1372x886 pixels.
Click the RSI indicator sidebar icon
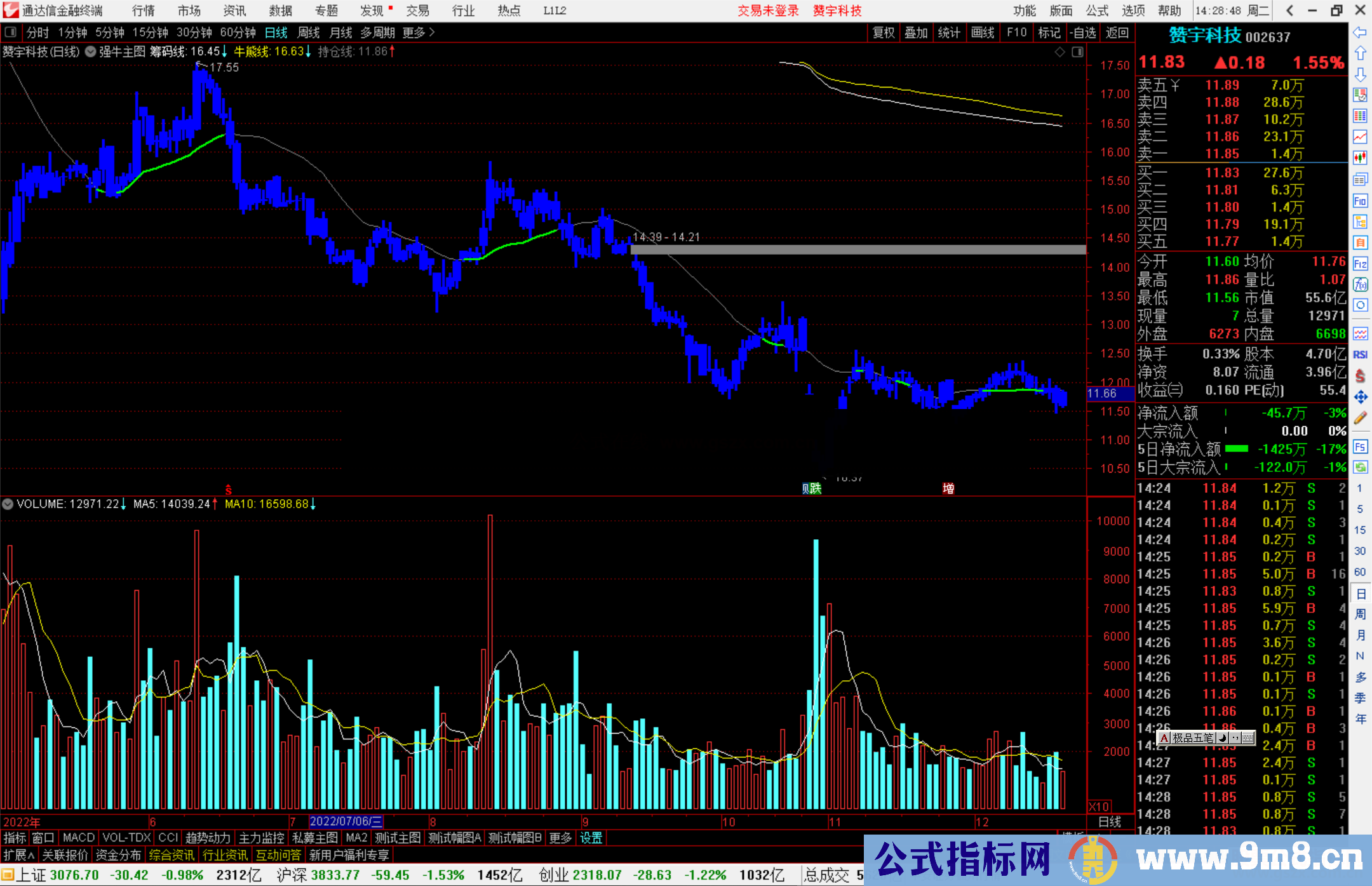point(1360,354)
